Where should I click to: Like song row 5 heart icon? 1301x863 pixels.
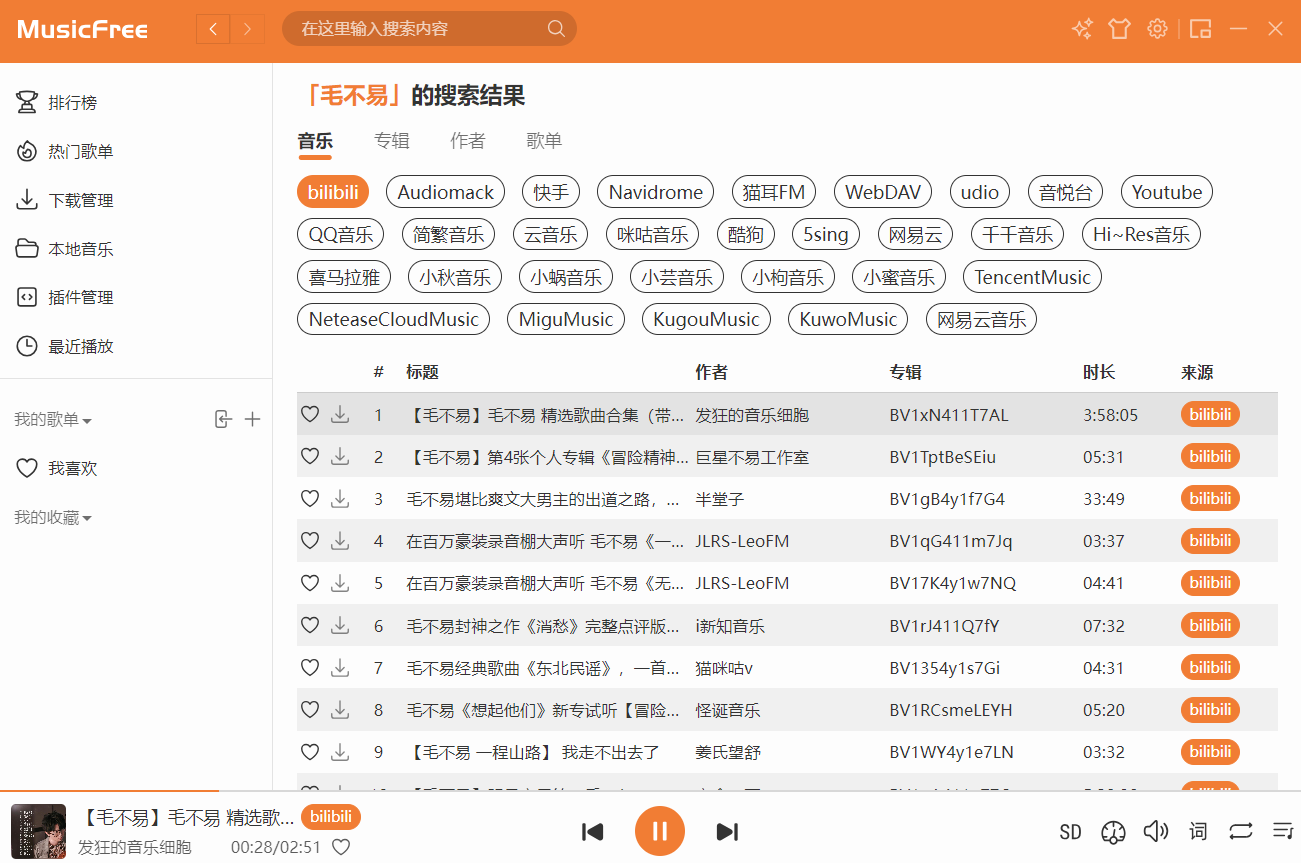click(x=310, y=583)
